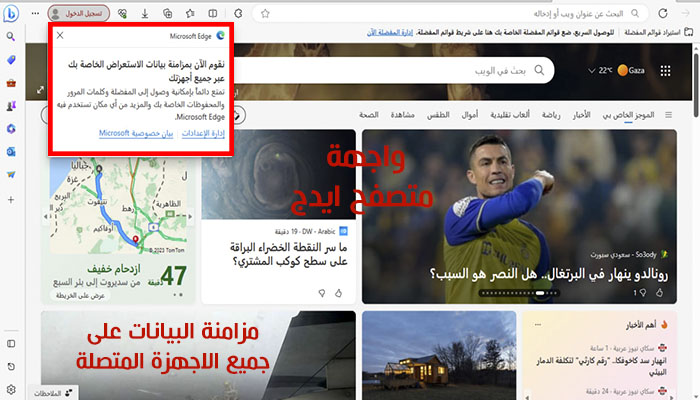Open Browser essentials heart icon
The height and width of the screenshot is (400, 700).
pos(122,14)
